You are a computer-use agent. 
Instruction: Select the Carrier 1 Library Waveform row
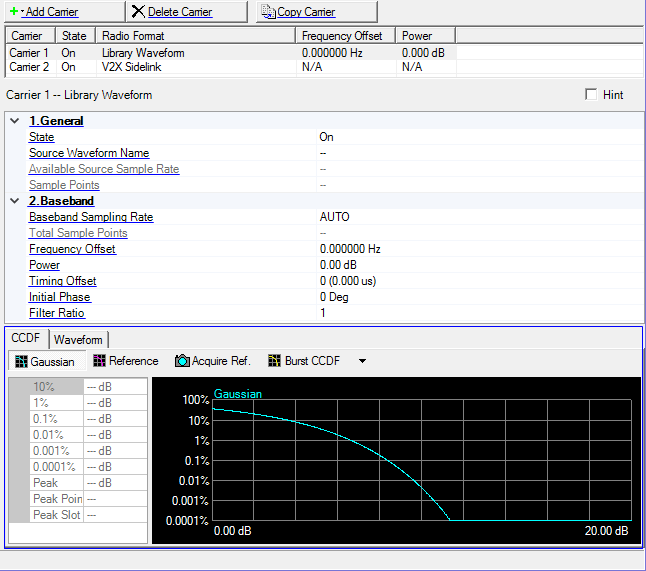143,53
